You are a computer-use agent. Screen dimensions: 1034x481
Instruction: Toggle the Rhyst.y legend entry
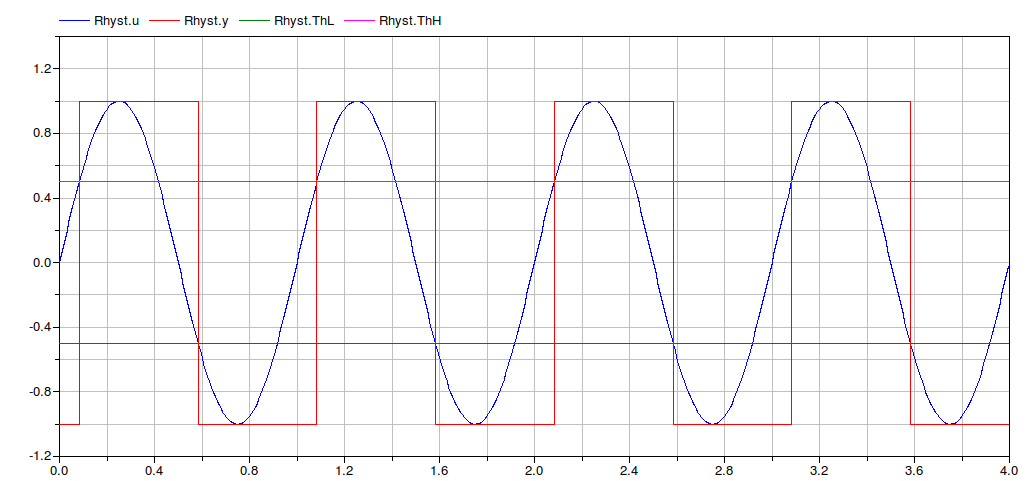tap(206, 19)
